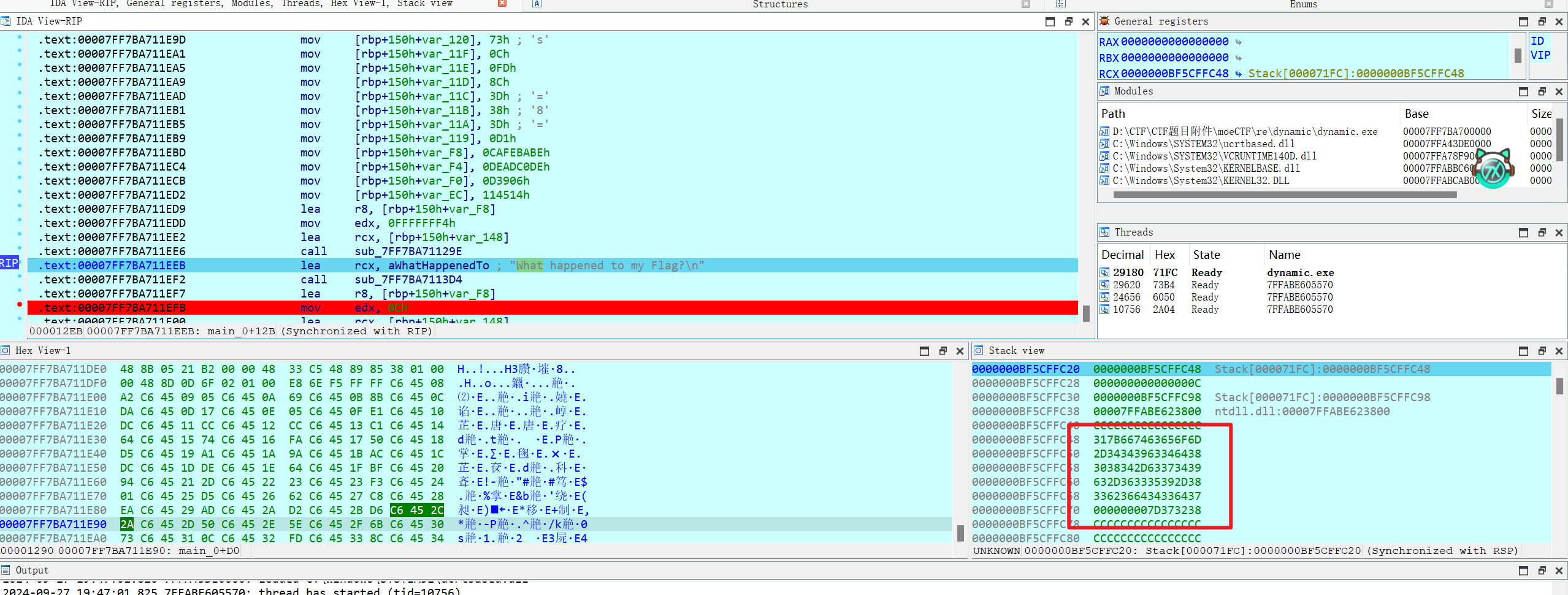Viewport: 1568px width, 595px height.
Task: Sort modules by the Base column header
Action: click(1416, 114)
